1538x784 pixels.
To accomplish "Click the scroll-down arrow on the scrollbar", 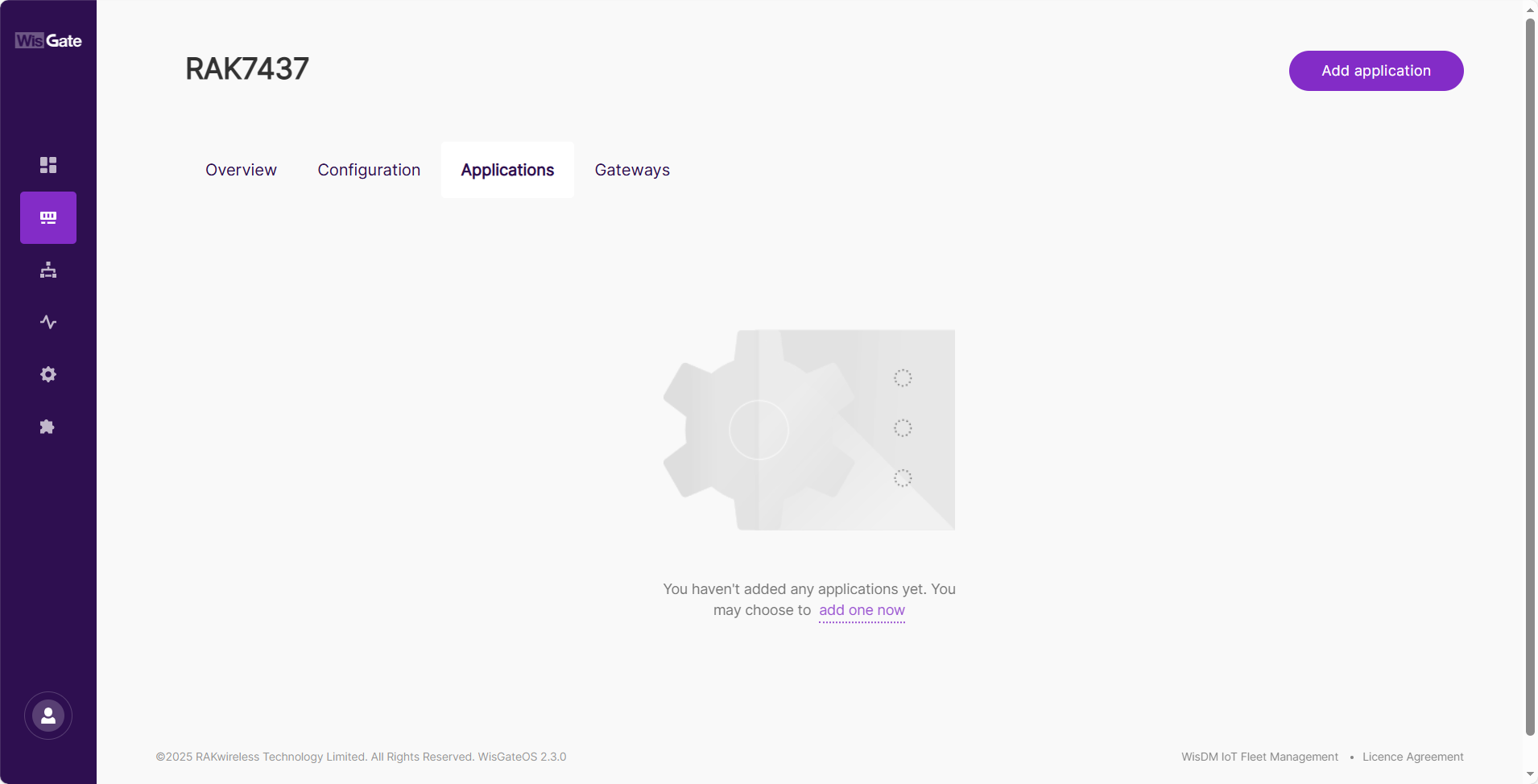I will tap(1528, 774).
